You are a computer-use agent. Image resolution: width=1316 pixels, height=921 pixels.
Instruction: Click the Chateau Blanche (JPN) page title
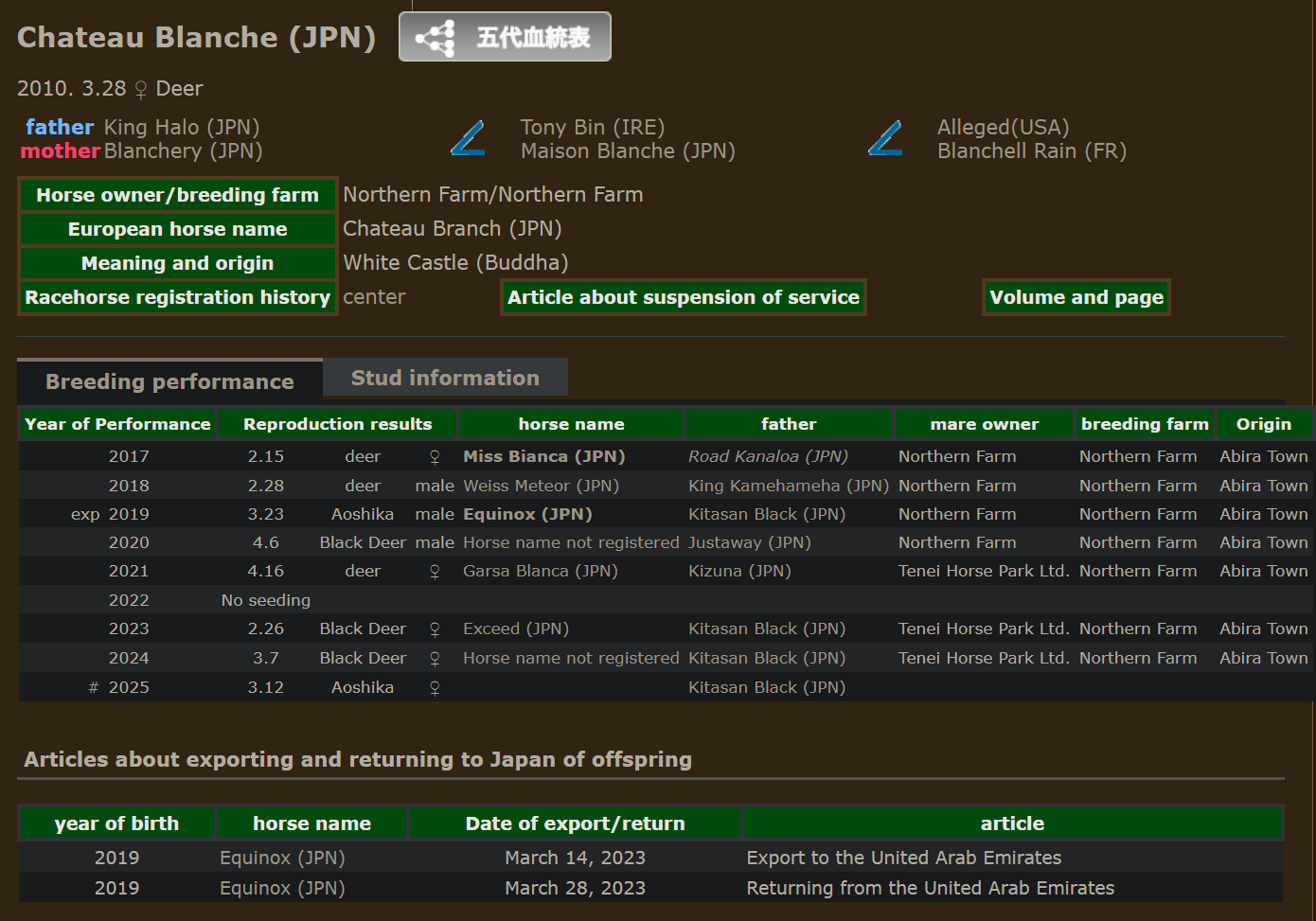(x=197, y=37)
